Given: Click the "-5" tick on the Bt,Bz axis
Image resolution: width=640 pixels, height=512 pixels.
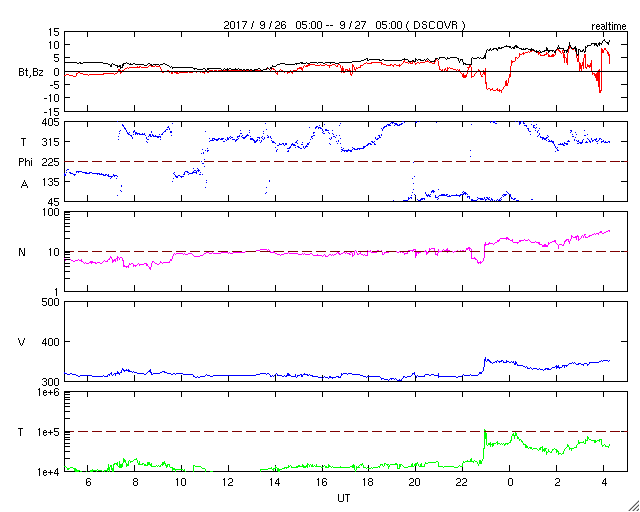Looking at the screenshot, I should [x=53, y=85].
